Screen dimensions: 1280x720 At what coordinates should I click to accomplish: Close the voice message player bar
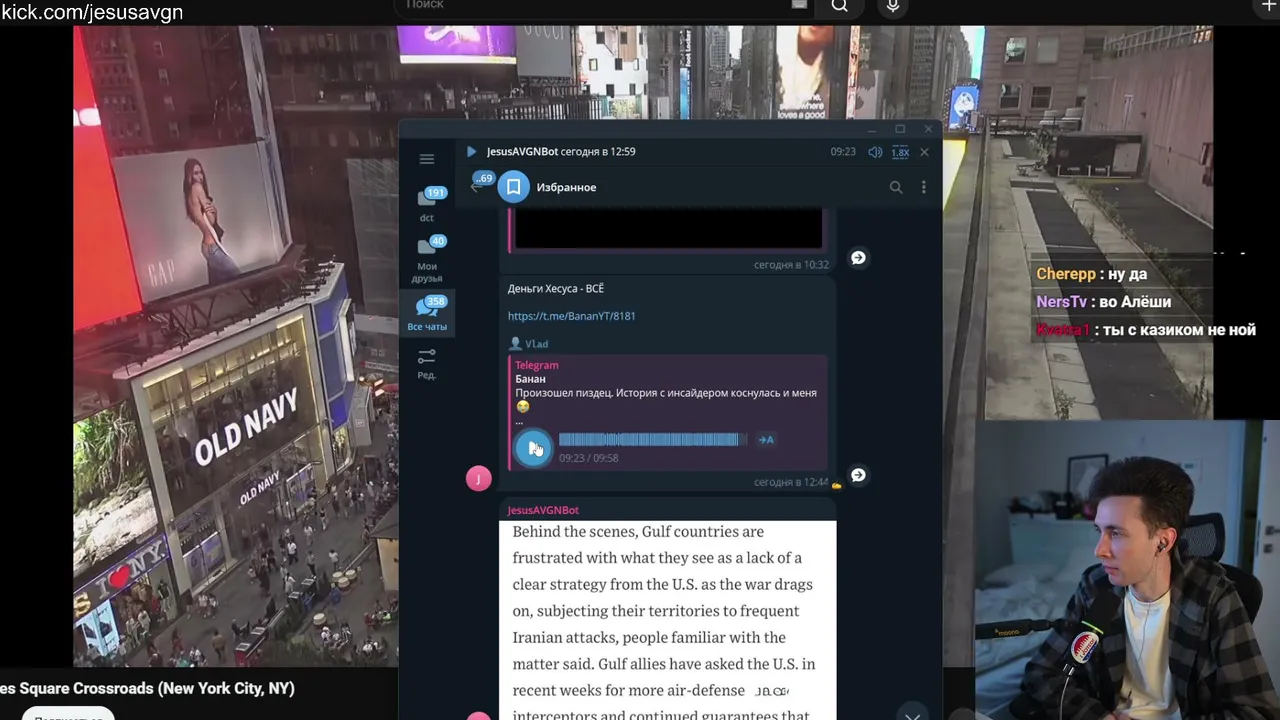pyautogui.click(x=924, y=152)
